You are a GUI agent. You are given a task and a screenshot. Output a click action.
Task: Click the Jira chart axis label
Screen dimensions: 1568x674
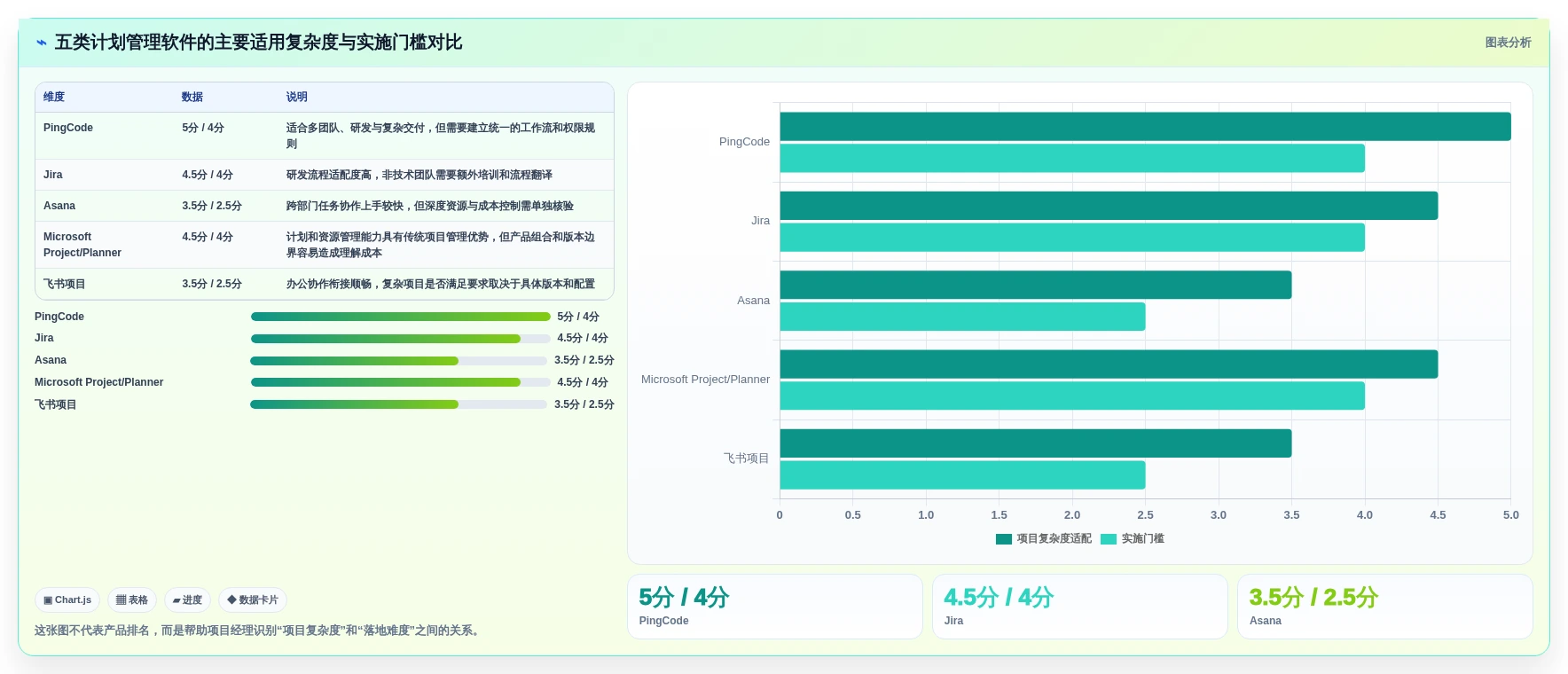(760, 221)
